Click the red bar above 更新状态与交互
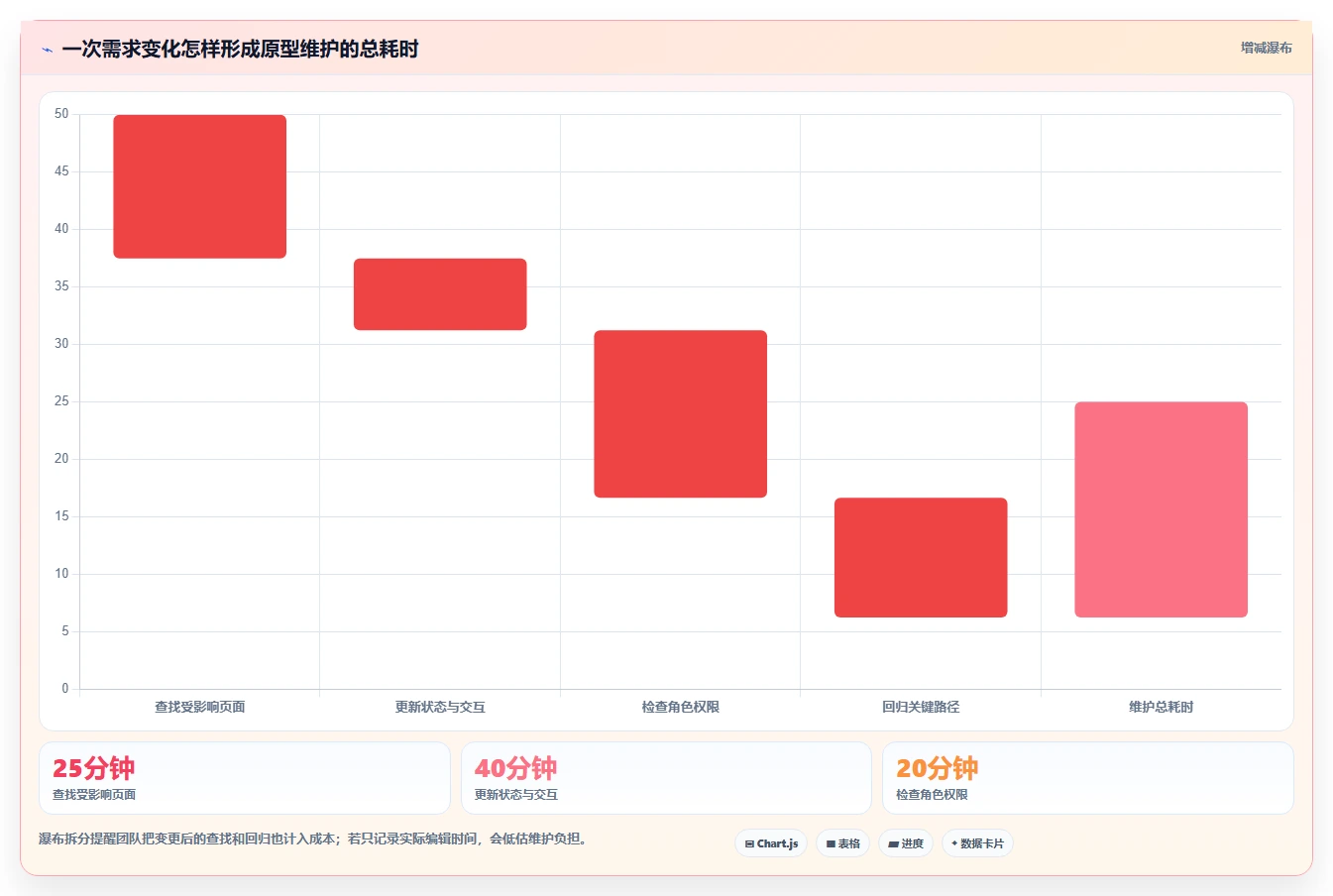The width and height of the screenshot is (1333, 896). tap(440, 294)
